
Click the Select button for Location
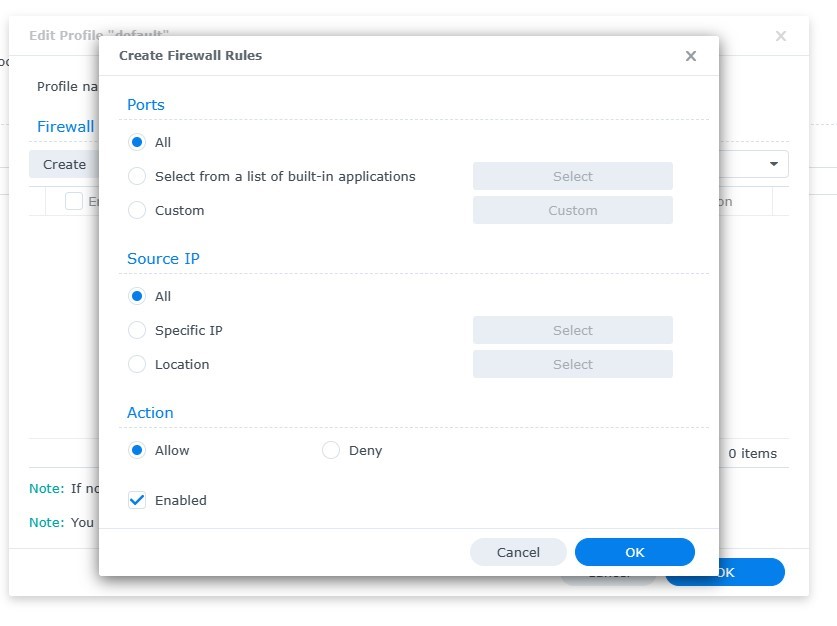coord(572,364)
